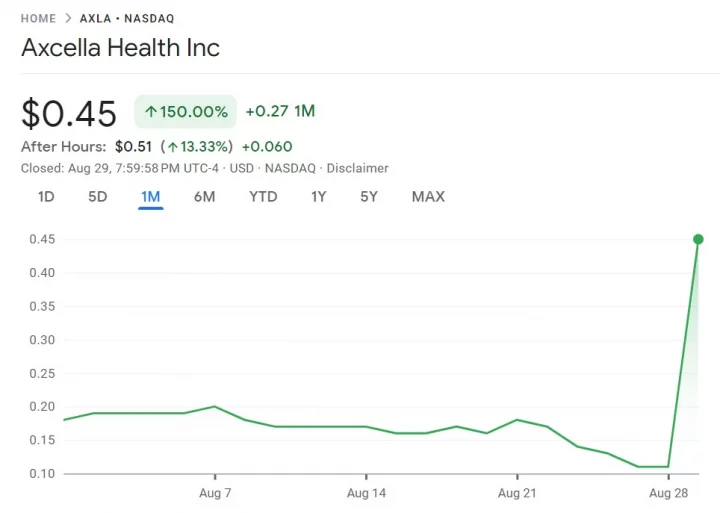Image resolution: width=720 pixels, height=513 pixels.
Task: Click the after hours 13.33% change
Action: pyautogui.click(x=197, y=147)
